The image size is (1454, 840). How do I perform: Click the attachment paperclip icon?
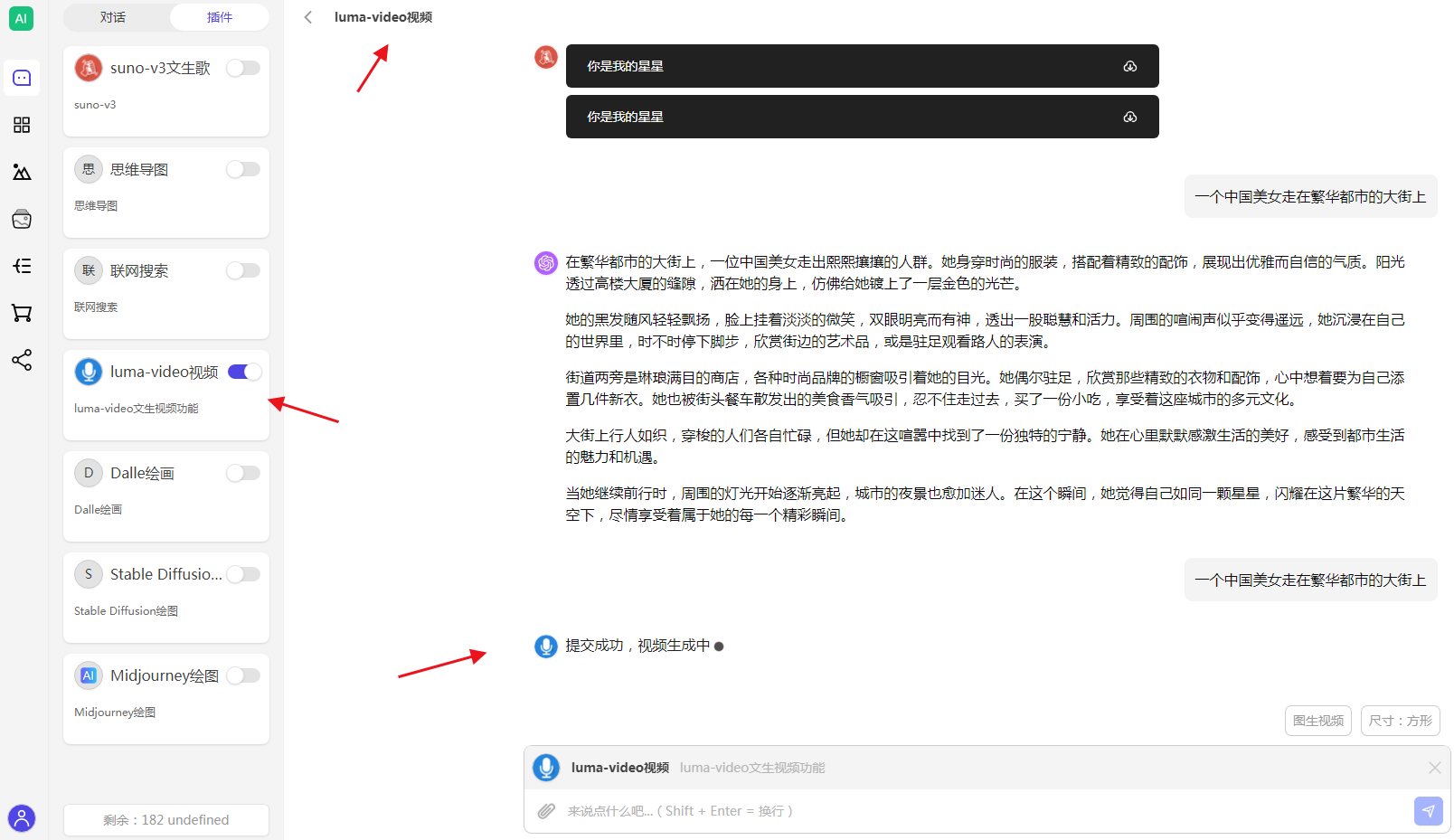tap(546, 811)
